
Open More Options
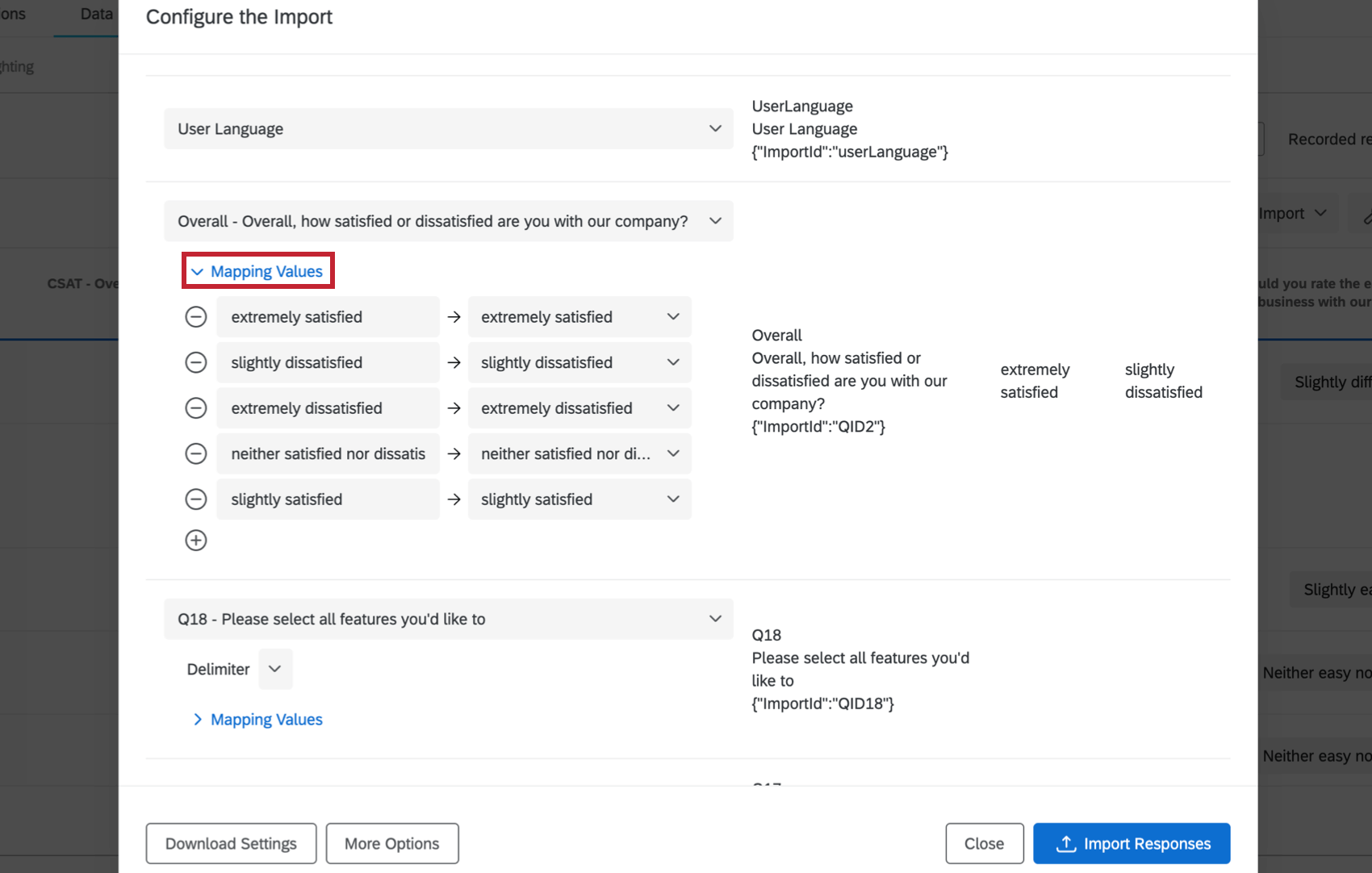[392, 843]
